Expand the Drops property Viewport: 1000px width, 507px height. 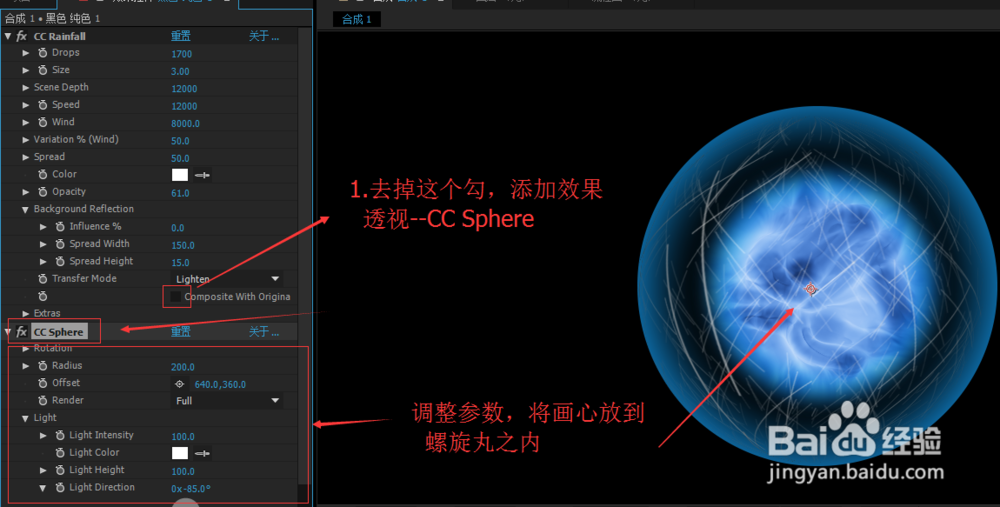point(26,53)
